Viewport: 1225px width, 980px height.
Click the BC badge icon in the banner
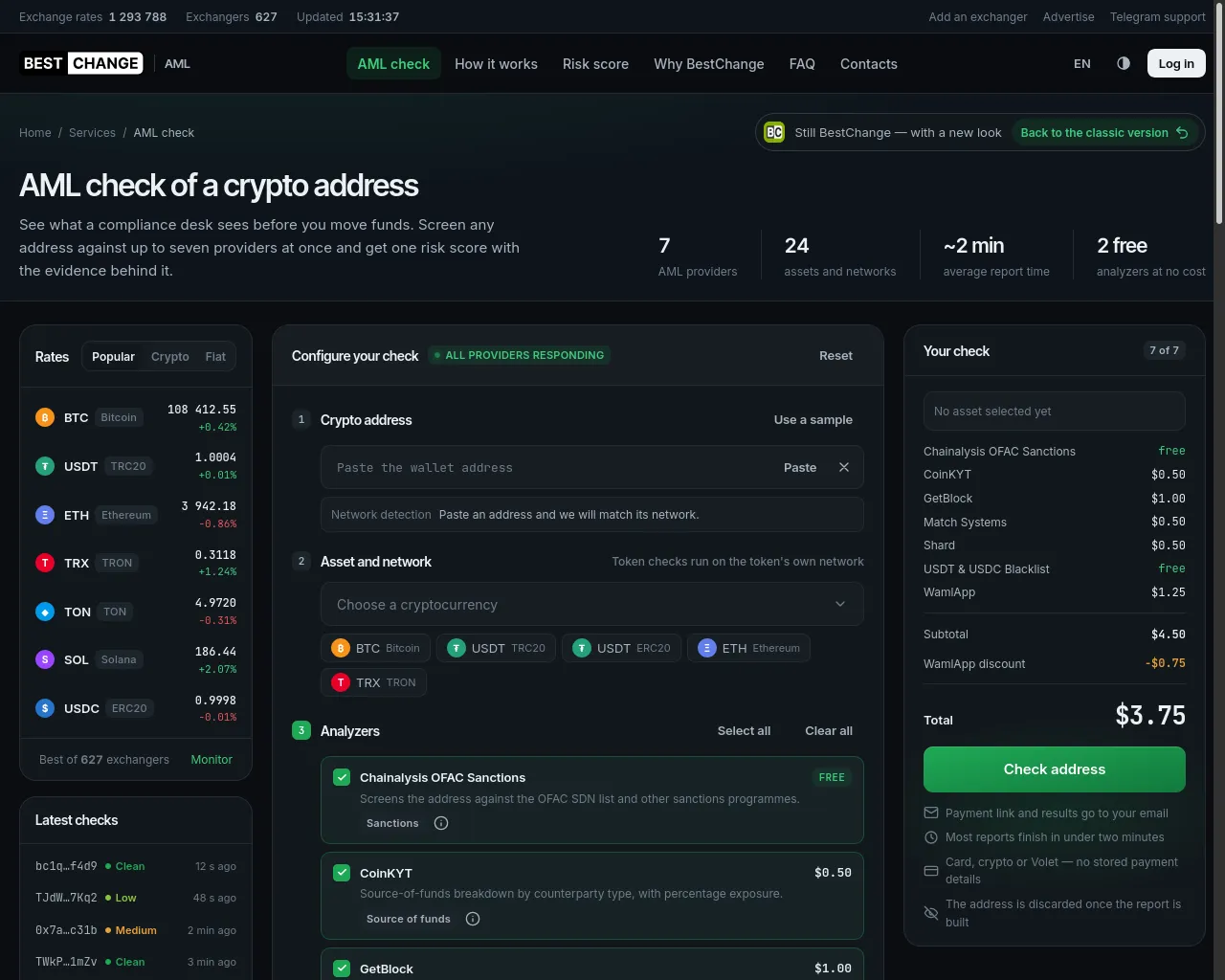pos(774,132)
